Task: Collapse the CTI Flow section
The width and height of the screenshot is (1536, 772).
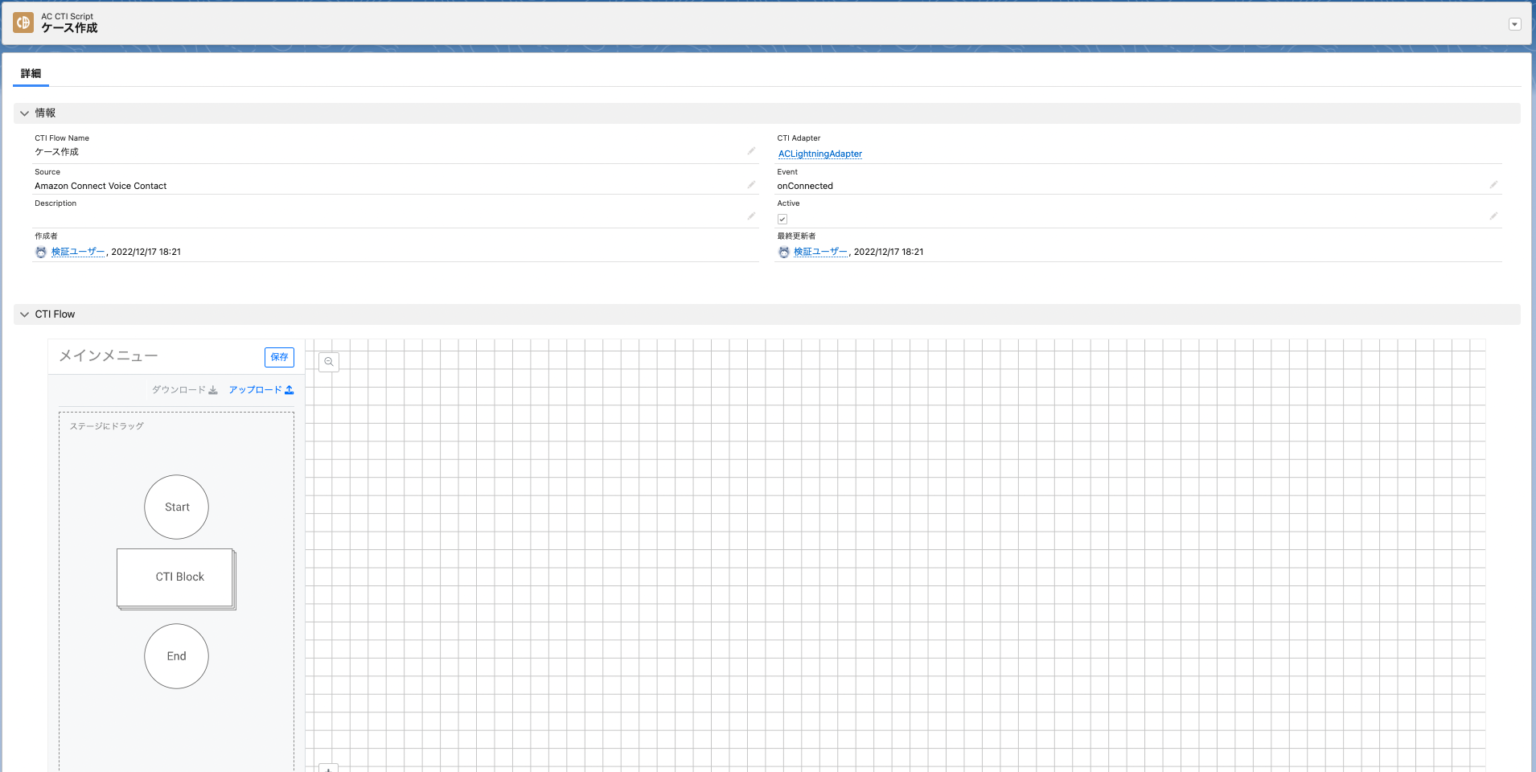Action: point(24,314)
